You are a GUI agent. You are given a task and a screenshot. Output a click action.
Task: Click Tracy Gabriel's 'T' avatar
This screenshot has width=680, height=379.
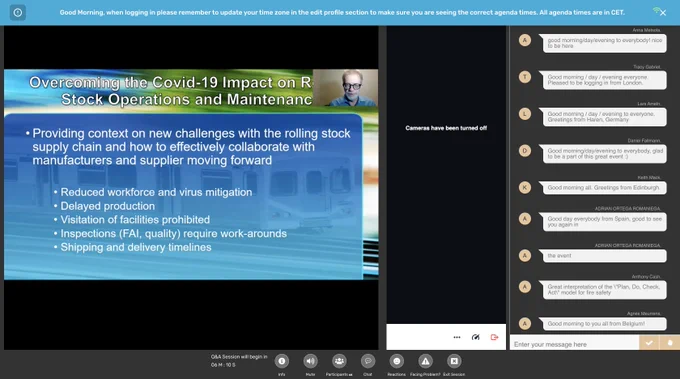[x=525, y=77]
